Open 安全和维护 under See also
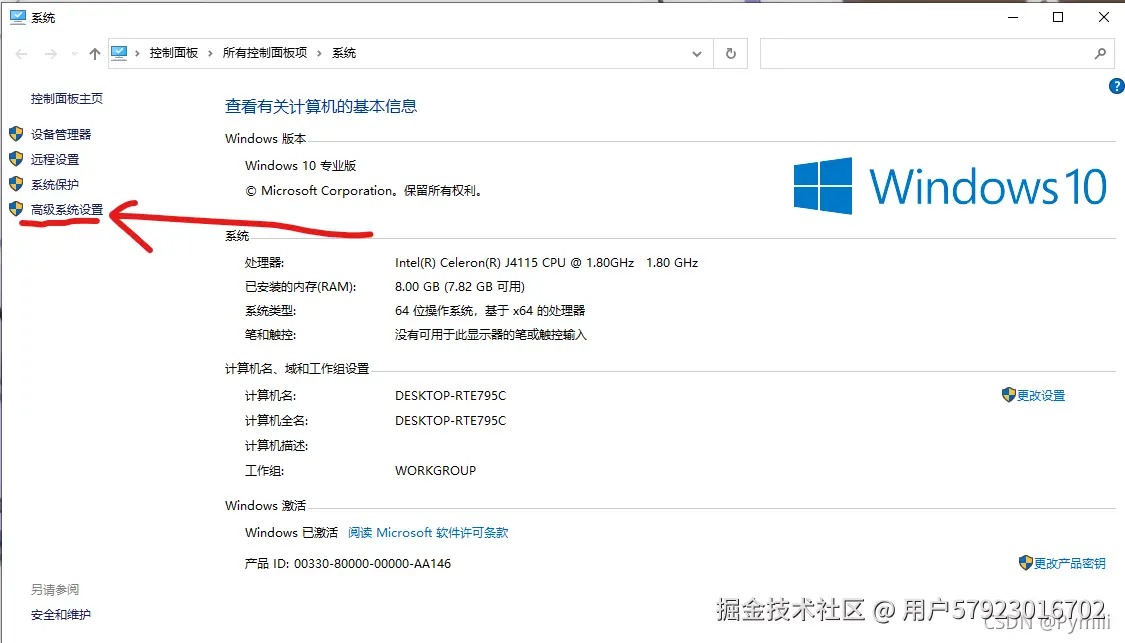 pyautogui.click(x=61, y=614)
